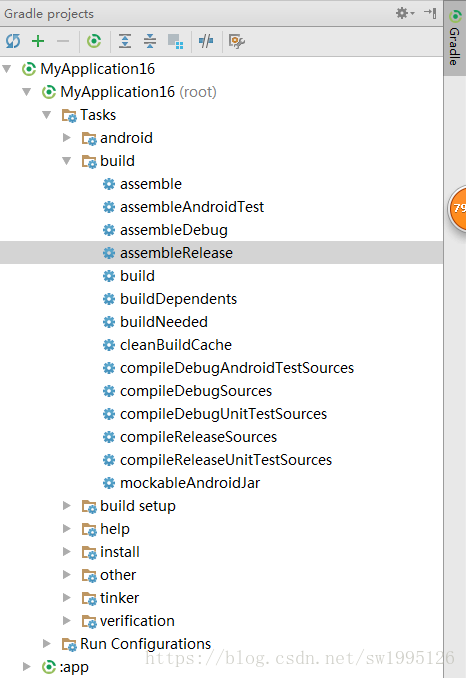This screenshot has width=466, height=678.
Task: Select compileDebugSources task
Action: [196, 391]
